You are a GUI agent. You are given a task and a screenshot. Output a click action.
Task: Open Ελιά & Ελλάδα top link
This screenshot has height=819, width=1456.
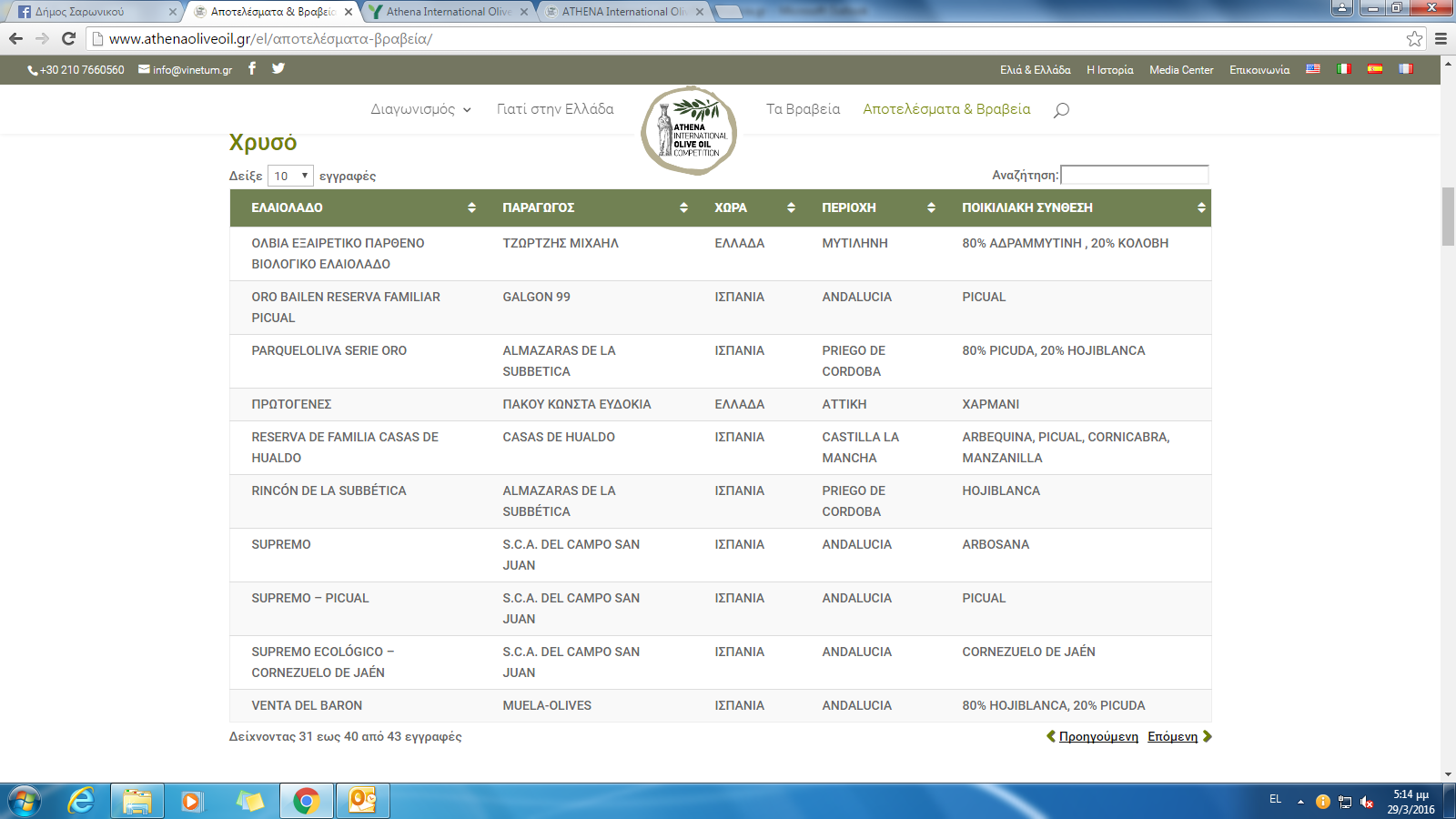coord(1035,70)
